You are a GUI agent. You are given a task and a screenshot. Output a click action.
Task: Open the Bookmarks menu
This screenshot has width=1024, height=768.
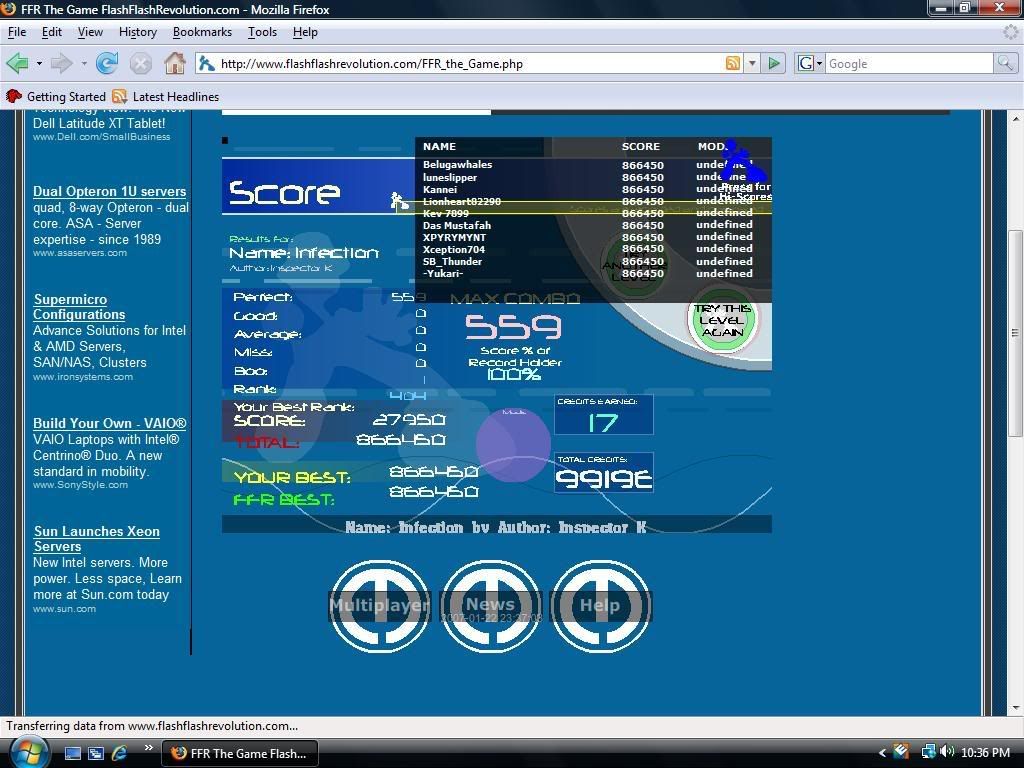pos(202,32)
